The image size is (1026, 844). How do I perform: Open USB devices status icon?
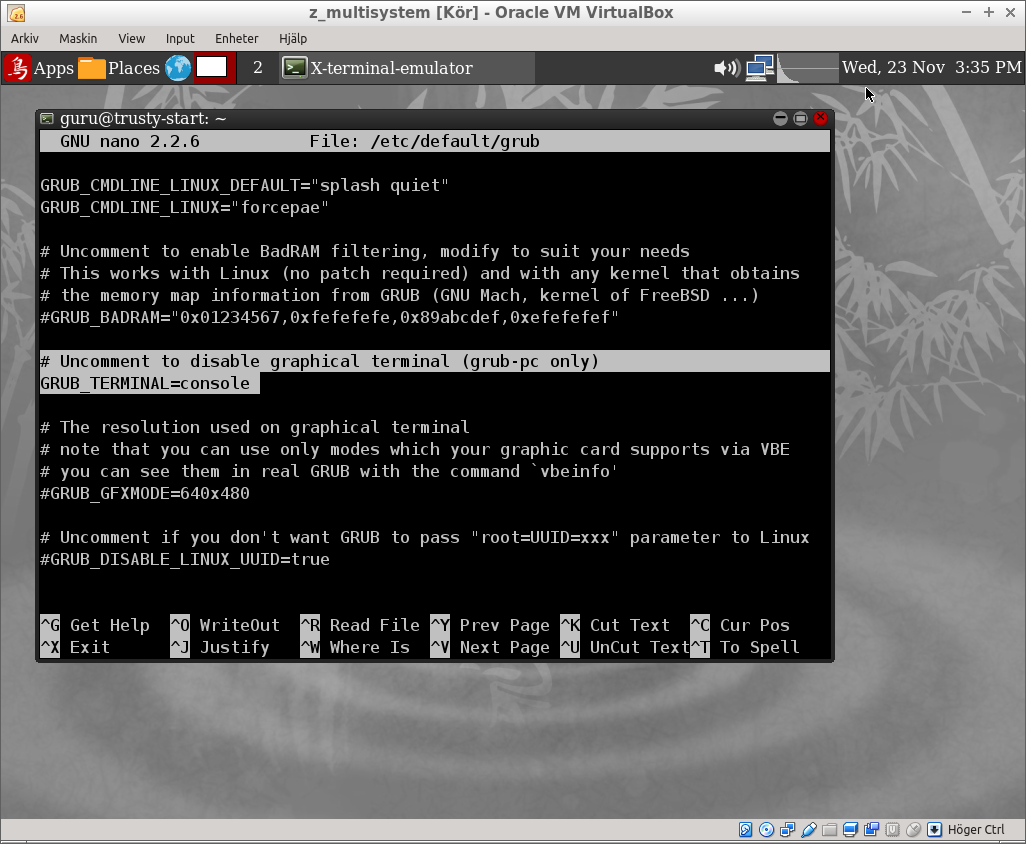click(809, 830)
